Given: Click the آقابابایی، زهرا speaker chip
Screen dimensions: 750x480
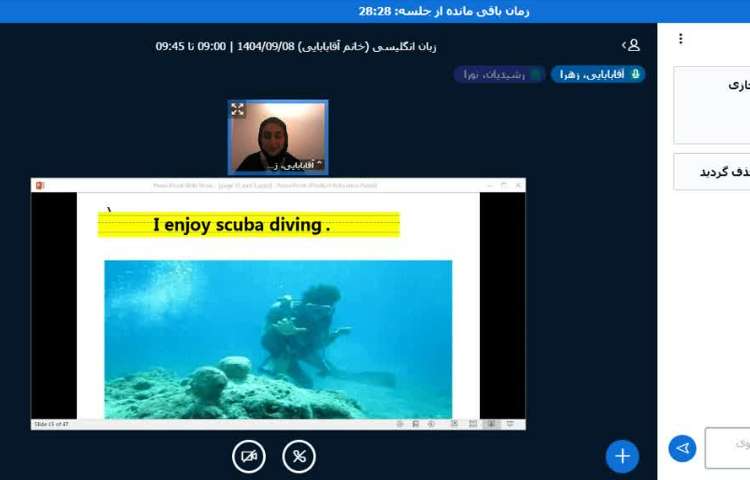Looking at the screenshot, I should [x=598, y=75].
